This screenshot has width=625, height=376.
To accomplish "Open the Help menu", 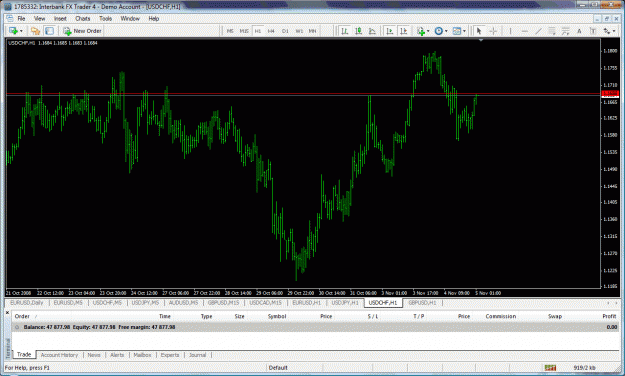I will [153, 19].
